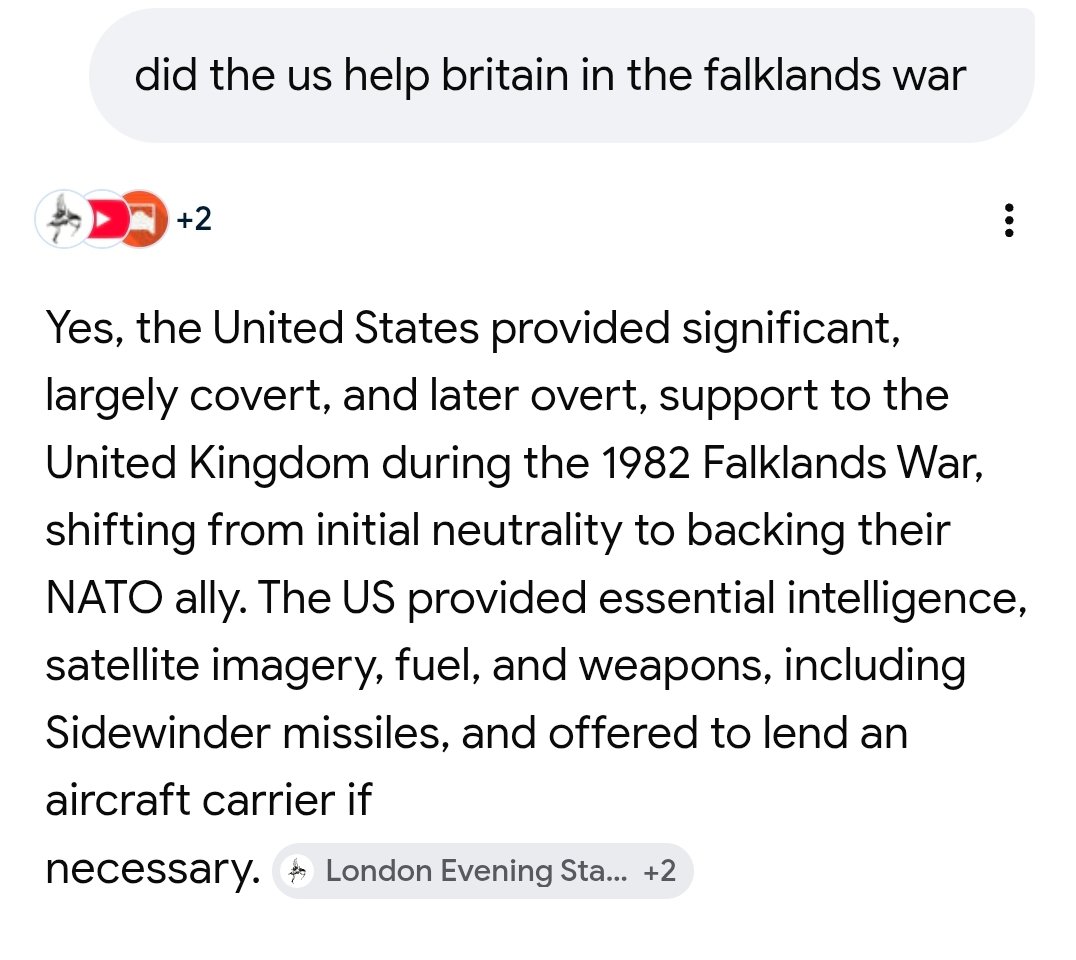Screen dimensions: 1076x960
Task: Tap the Falklands war question bubble
Action: point(551,76)
